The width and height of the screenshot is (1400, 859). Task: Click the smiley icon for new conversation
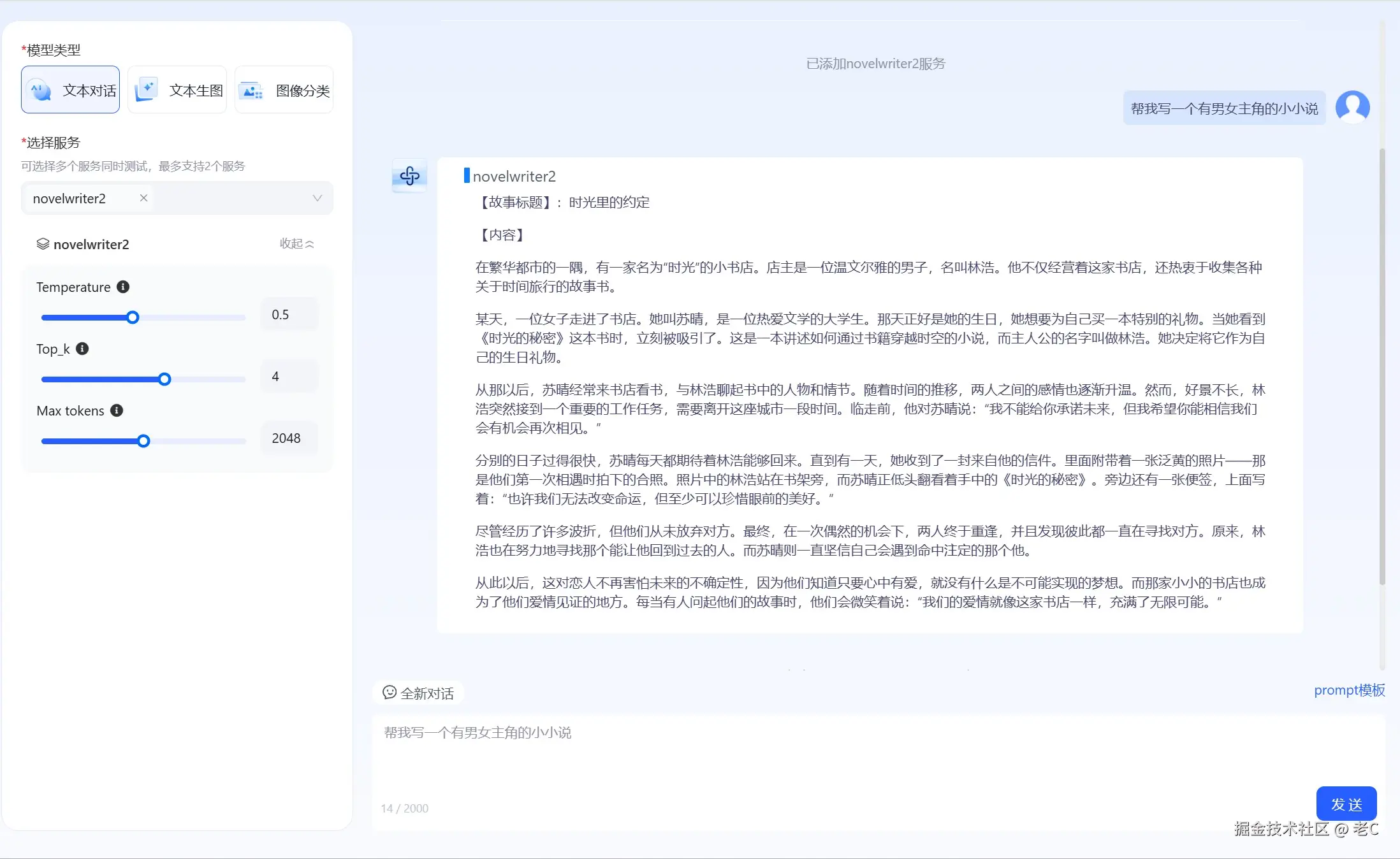point(389,692)
